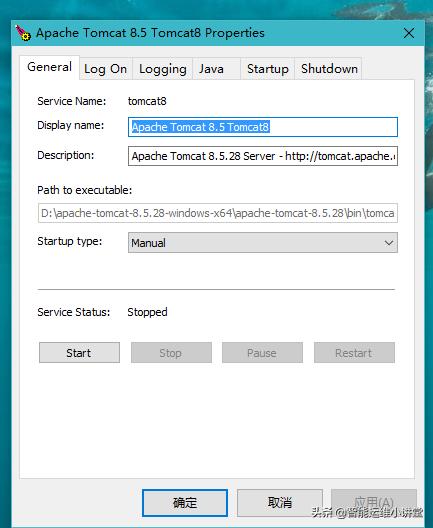Go to the Shutdown tab
This screenshot has width=433, height=528.
(328, 69)
